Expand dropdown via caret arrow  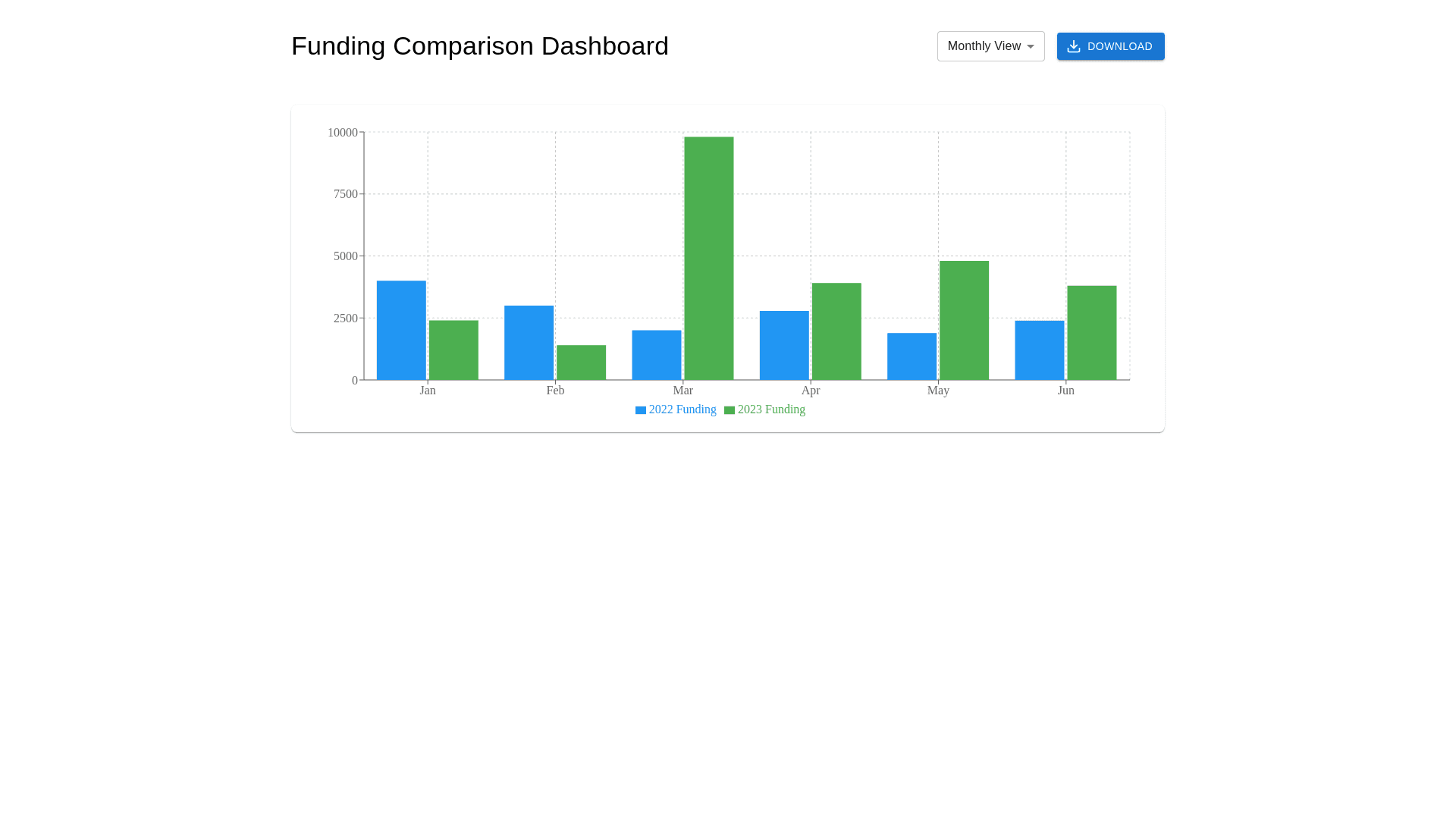tap(1030, 47)
